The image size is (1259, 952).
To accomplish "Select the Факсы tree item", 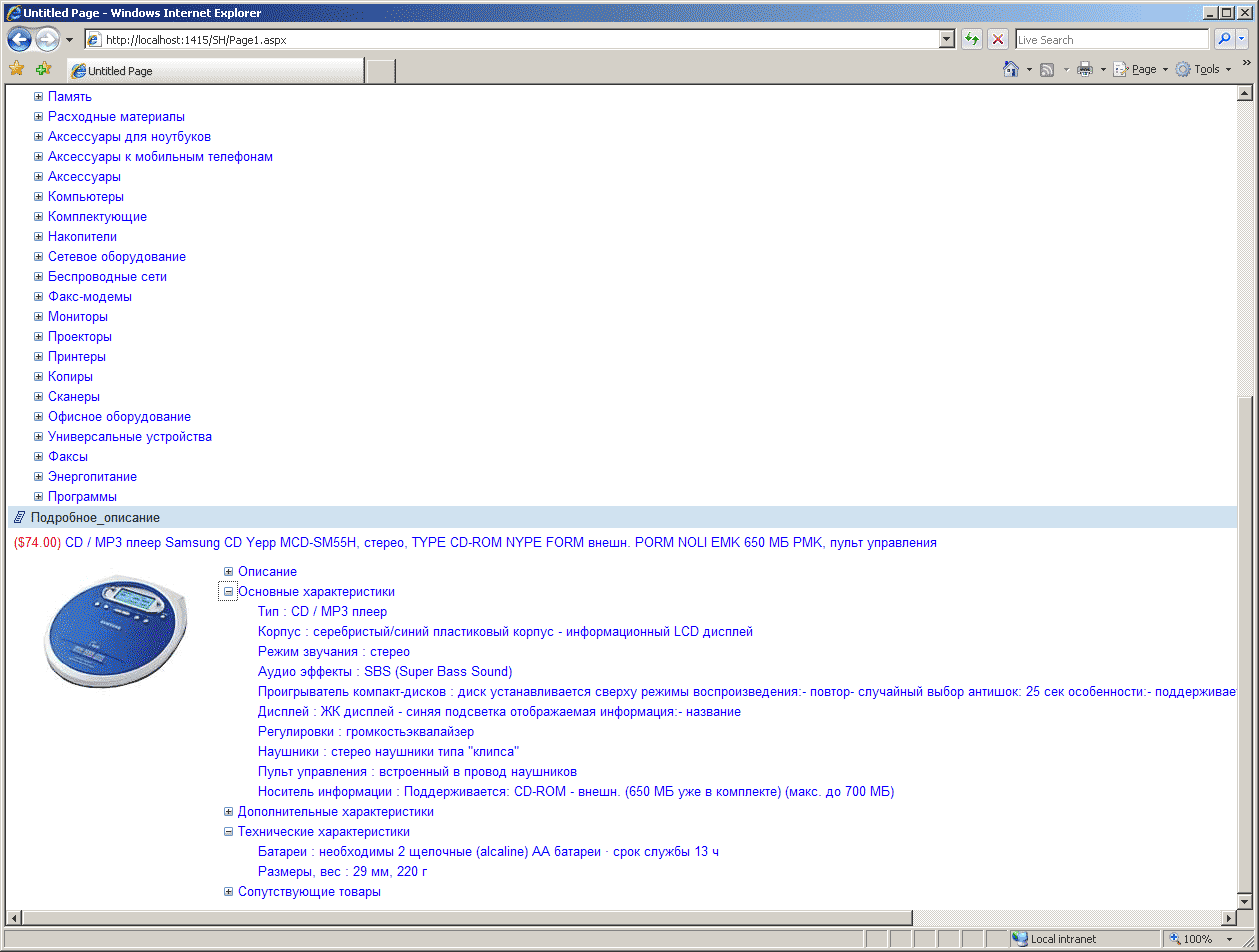I will (x=68, y=457).
